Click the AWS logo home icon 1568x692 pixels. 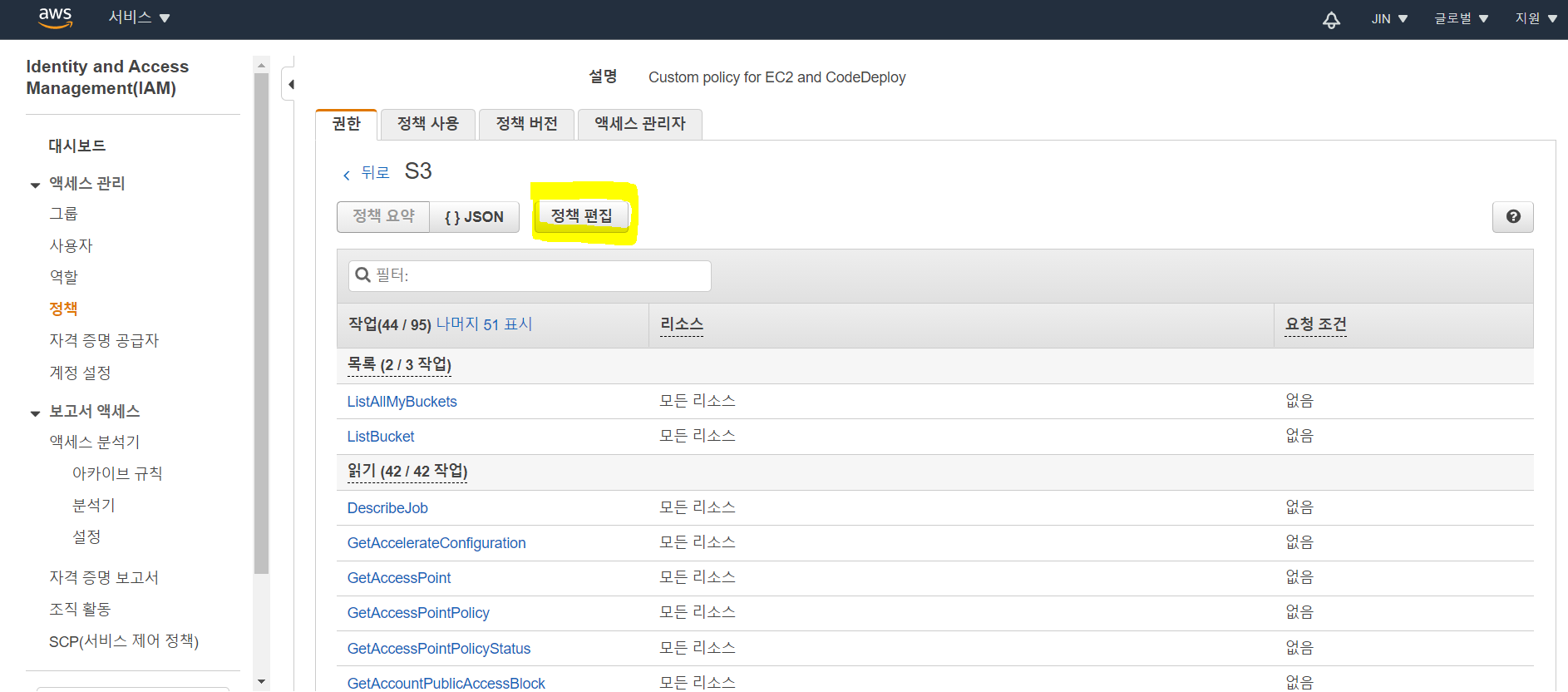(x=55, y=17)
